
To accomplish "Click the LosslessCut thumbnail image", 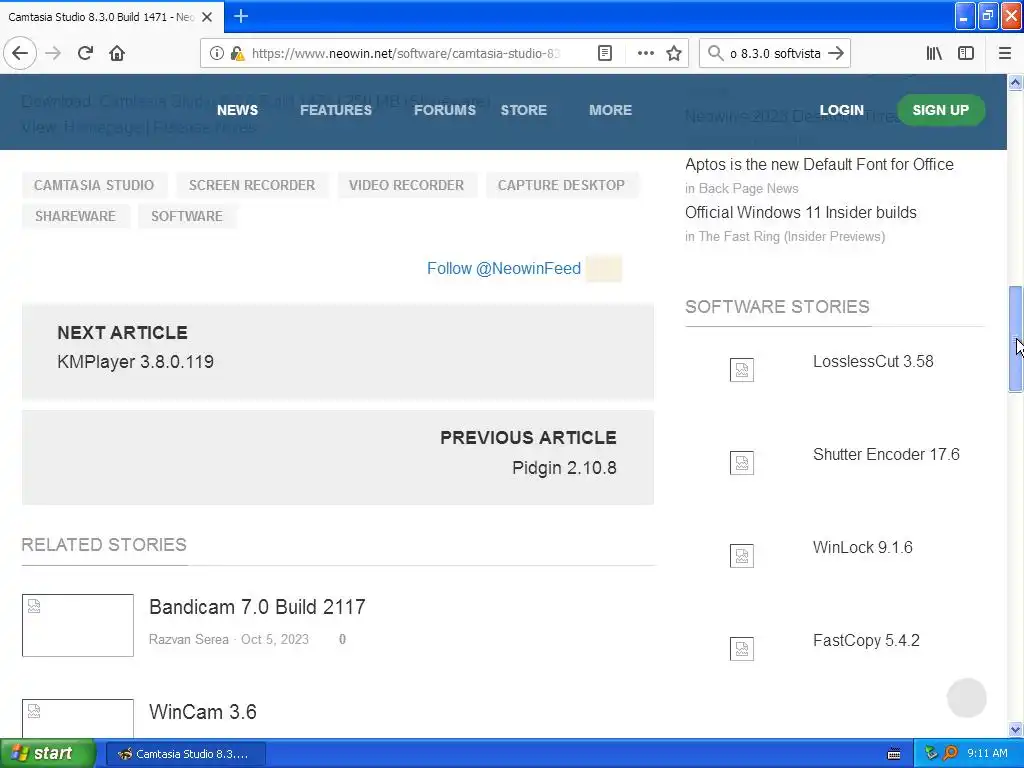I will (742, 370).
